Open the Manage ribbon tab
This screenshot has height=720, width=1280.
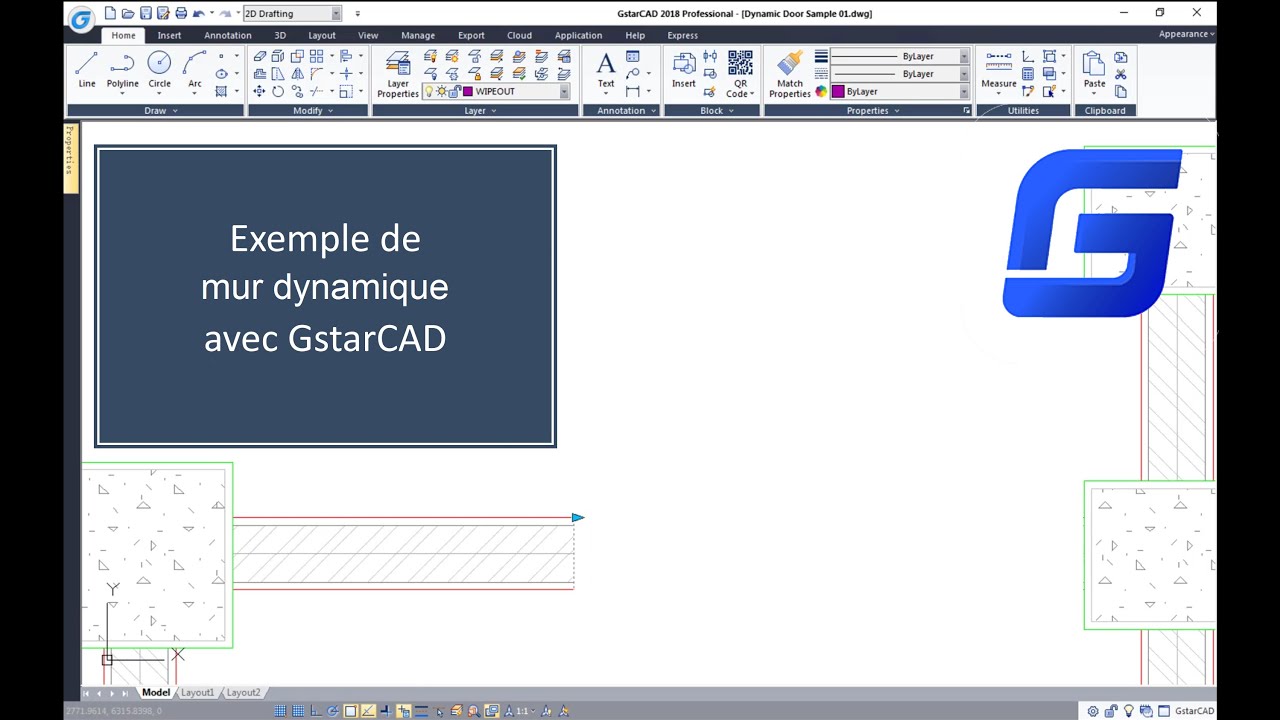pyautogui.click(x=418, y=35)
